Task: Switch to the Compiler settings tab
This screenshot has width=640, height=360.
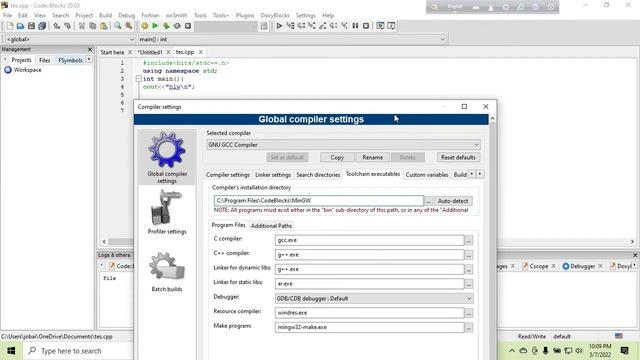Action: [228, 175]
